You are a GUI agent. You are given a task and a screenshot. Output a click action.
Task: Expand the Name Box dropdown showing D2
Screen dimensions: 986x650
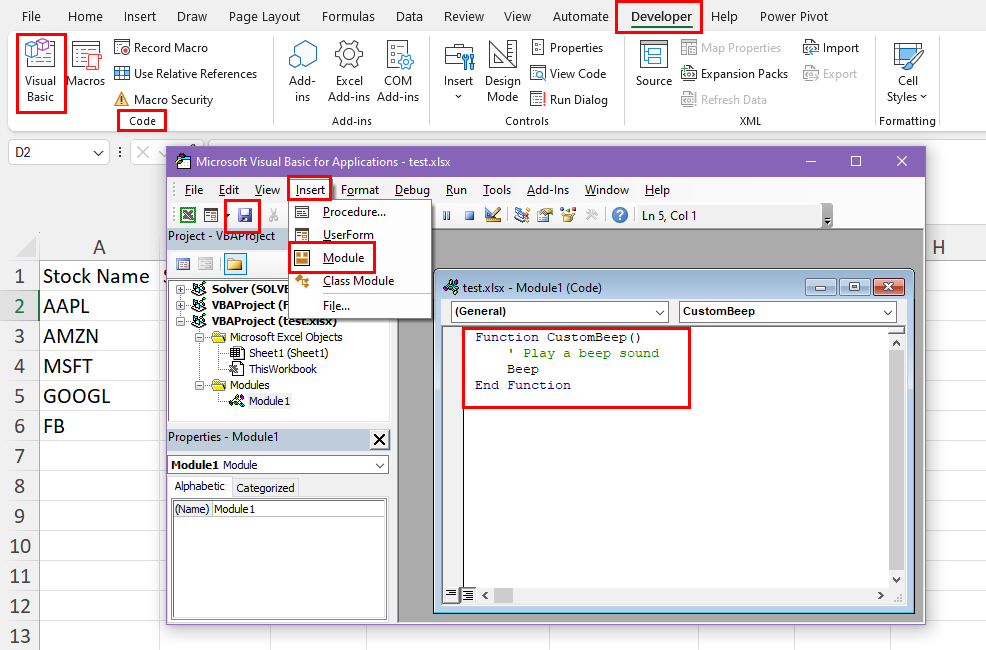[98, 153]
